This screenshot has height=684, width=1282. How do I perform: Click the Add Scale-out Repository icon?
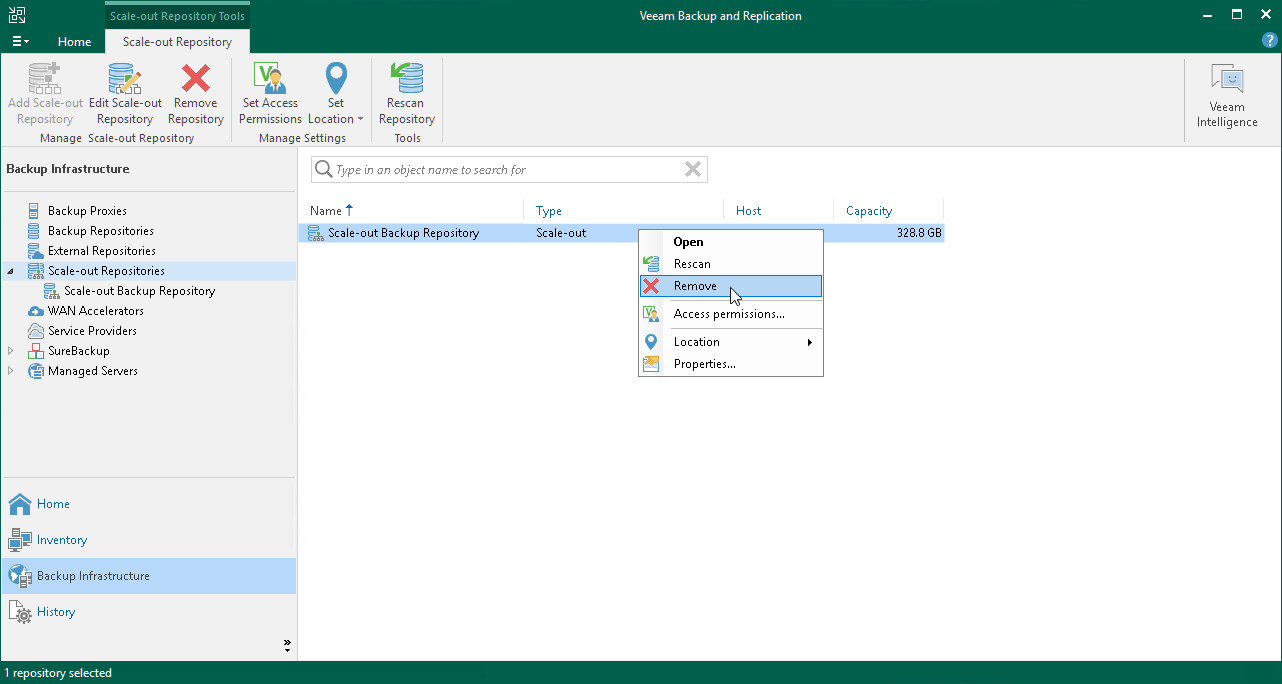click(44, 90)
